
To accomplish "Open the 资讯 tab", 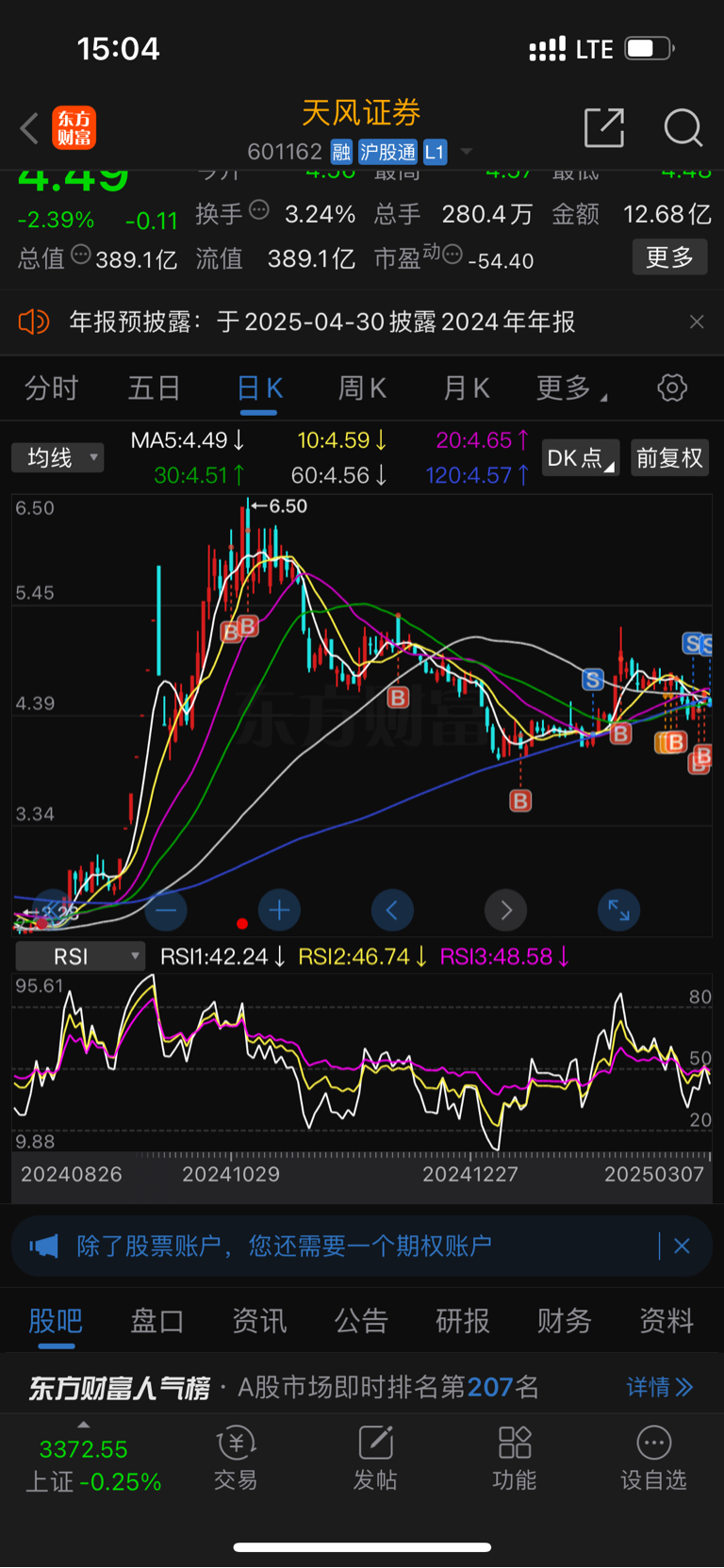I will click(259, 1321).
